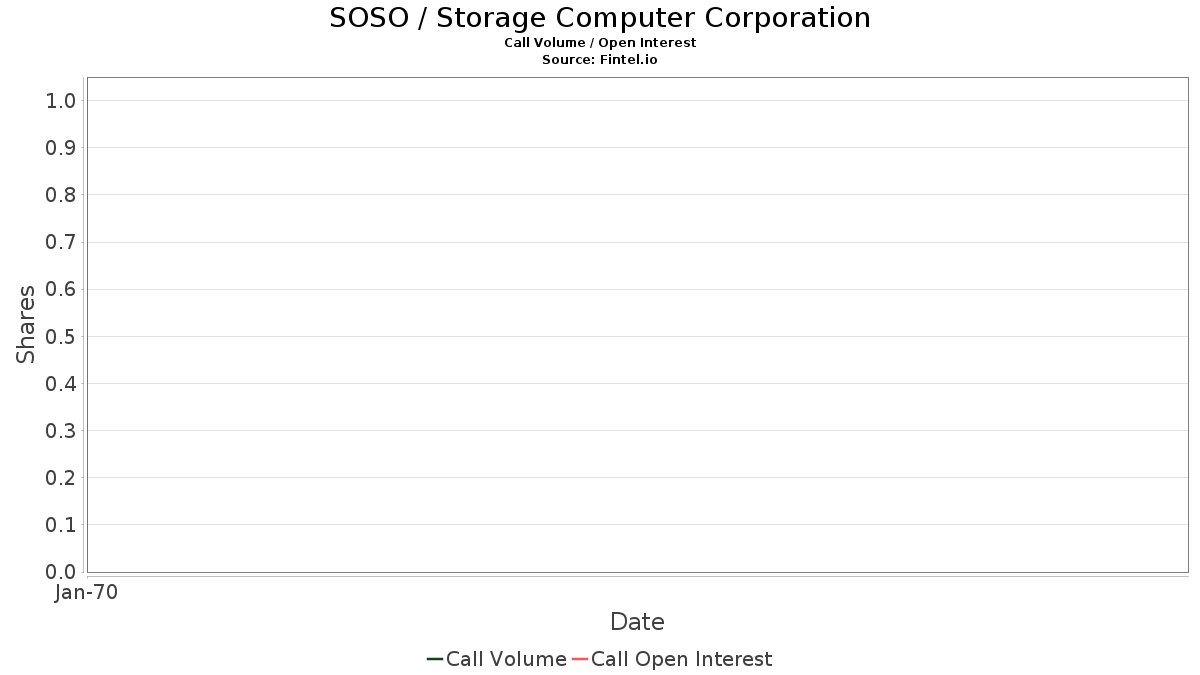1200x675 pixels.
Task: Click the Call Volume / Open Interest subtitle
Action: pos(600,43)
